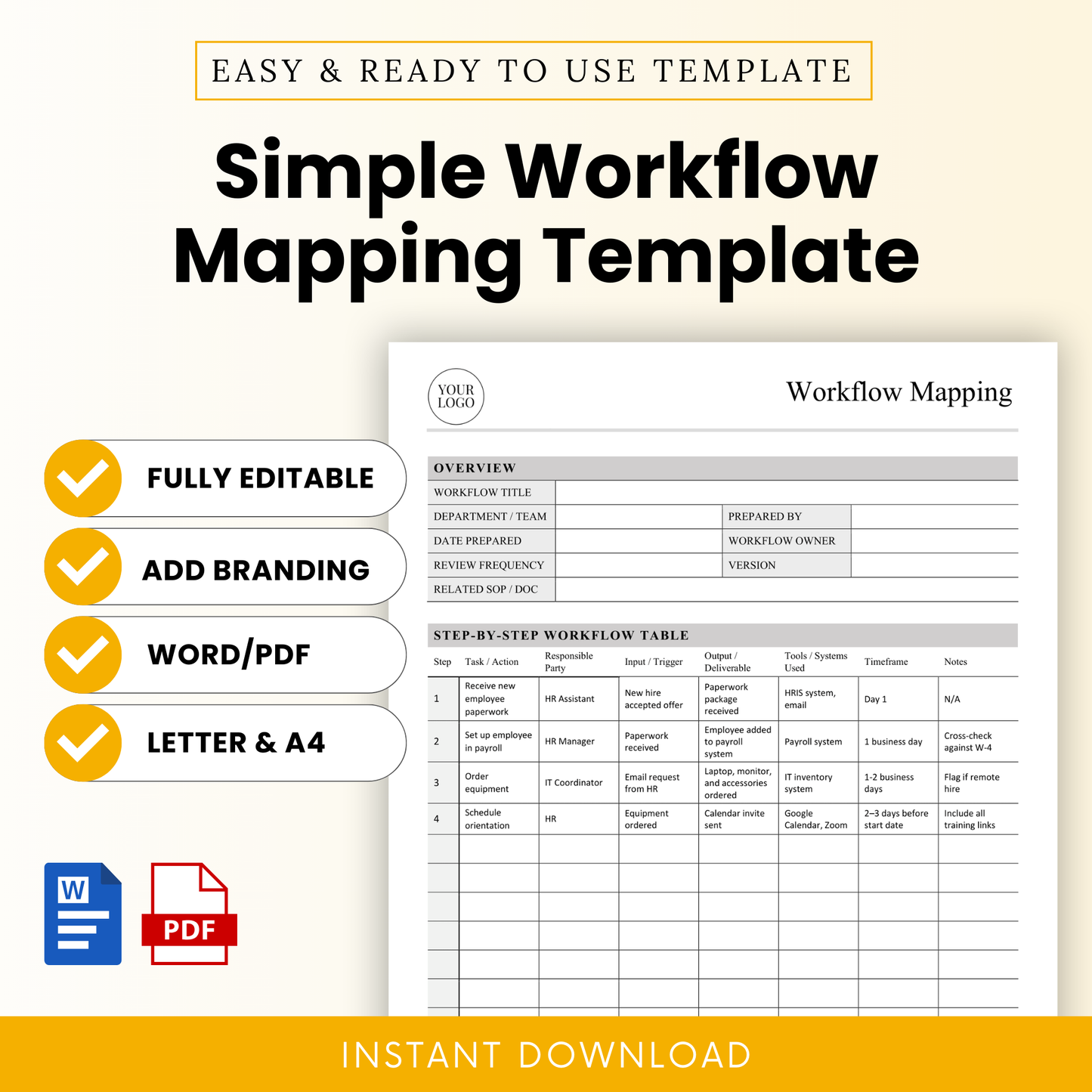Image resolution: width=1092 pixels, height=1092 pixels.
Task: Click the 'HR Assistant' cell
Action: tap(579, 699)
